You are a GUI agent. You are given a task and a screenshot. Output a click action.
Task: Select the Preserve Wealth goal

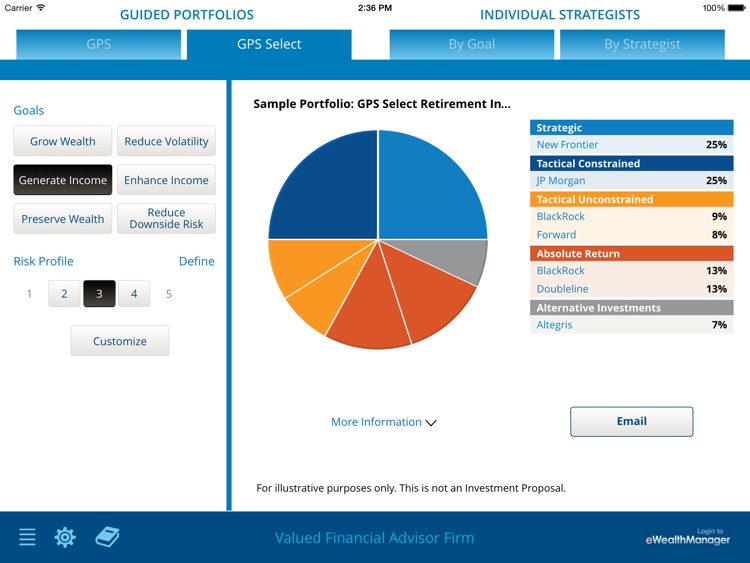click(63, 219)
